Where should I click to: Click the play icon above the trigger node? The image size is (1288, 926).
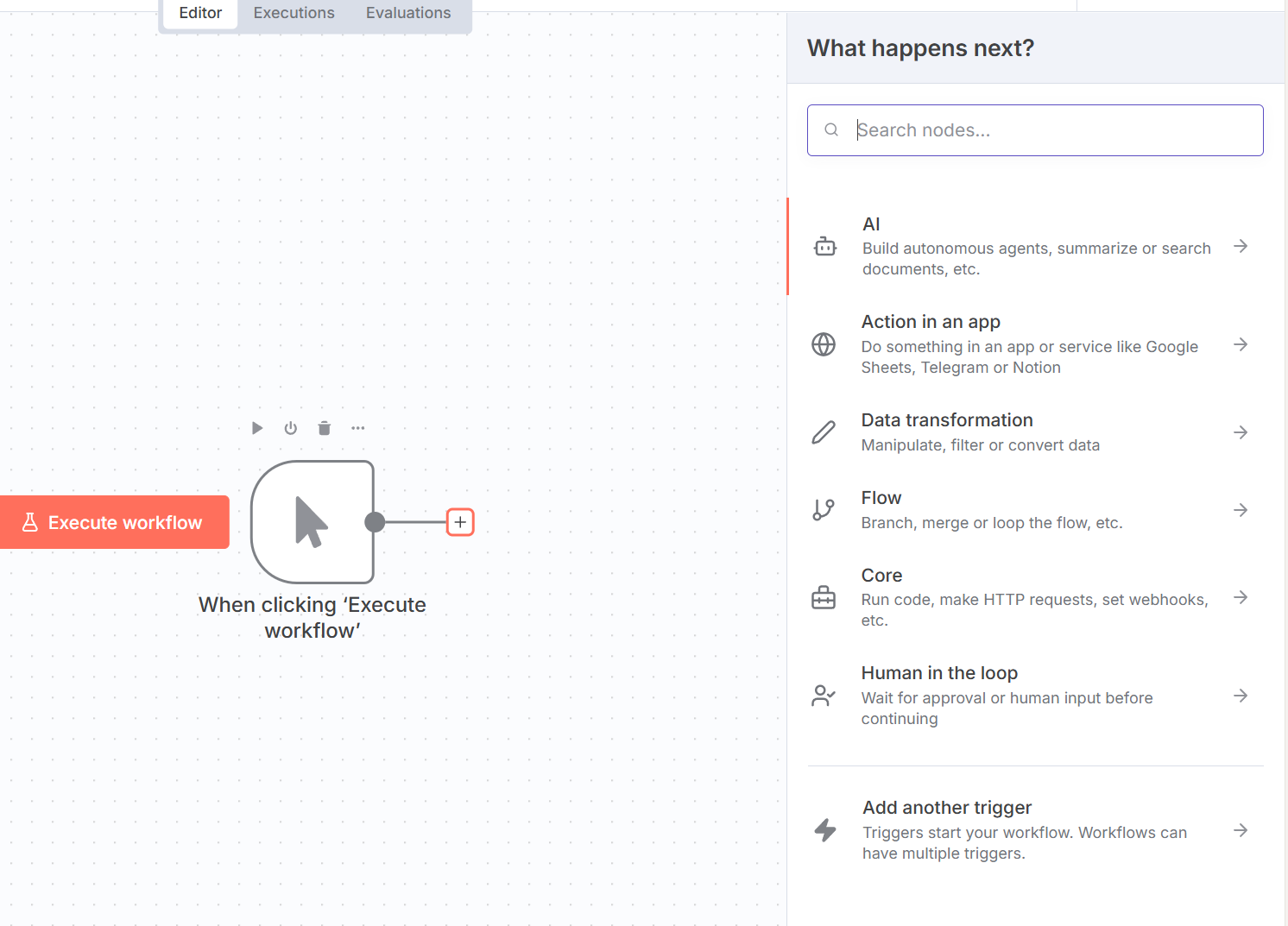(256, 428)
